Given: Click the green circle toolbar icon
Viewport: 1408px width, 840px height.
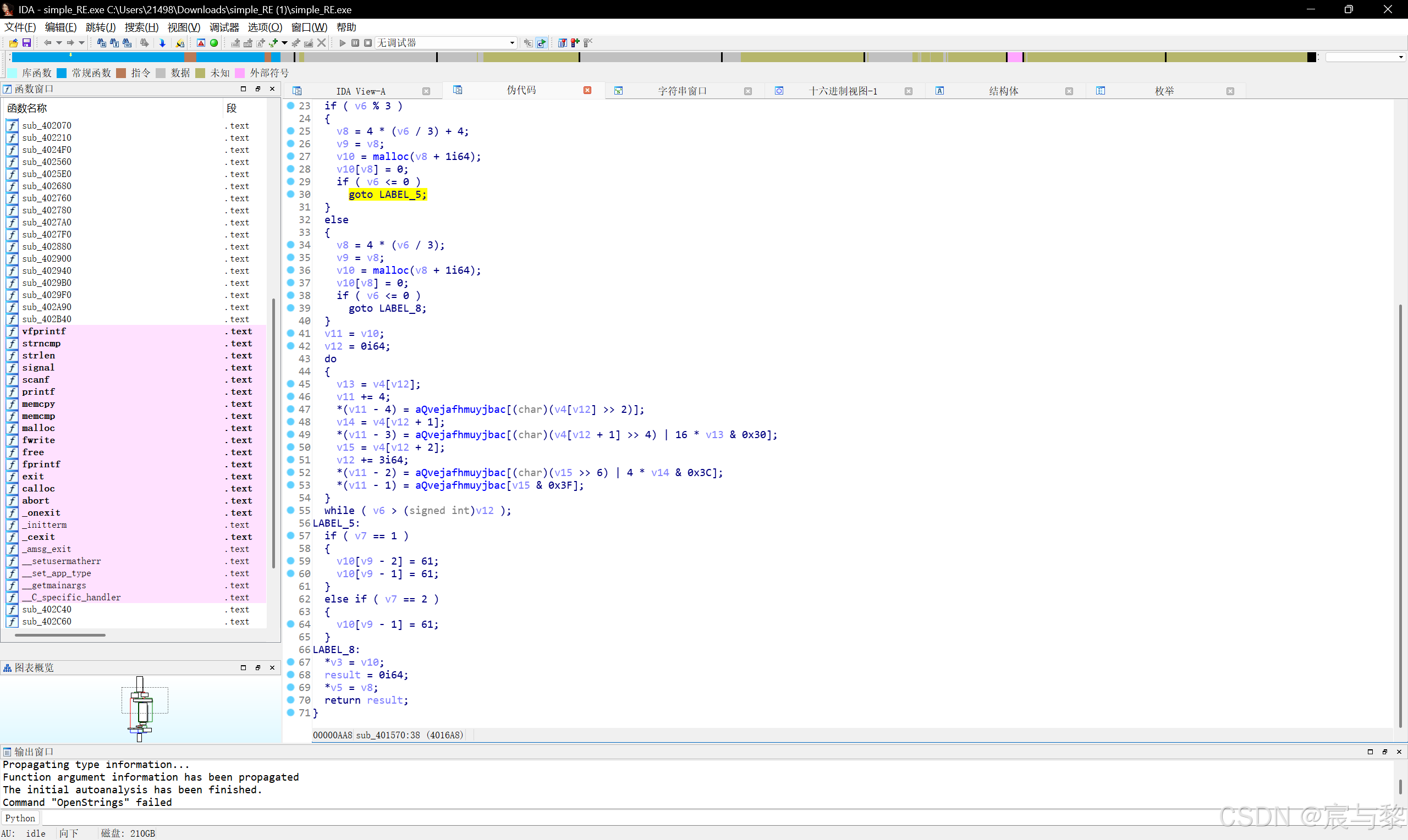Looking at the screenshot, I should tap(214, 43).
